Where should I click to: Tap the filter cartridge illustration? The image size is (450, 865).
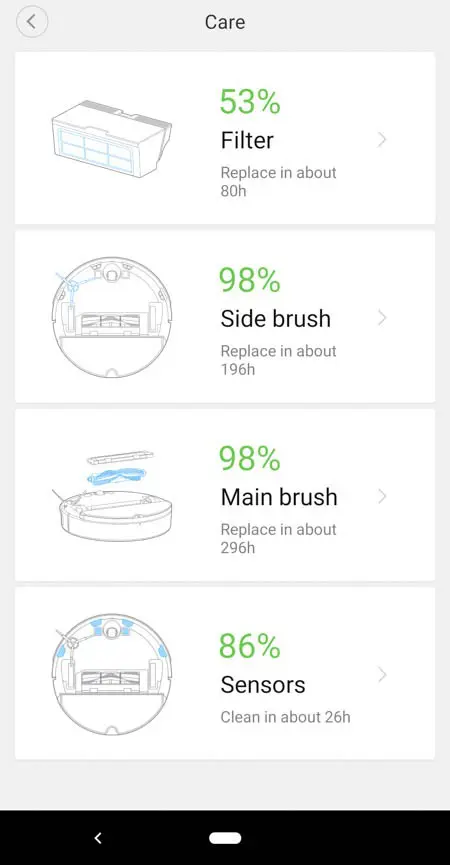point(111,138)
